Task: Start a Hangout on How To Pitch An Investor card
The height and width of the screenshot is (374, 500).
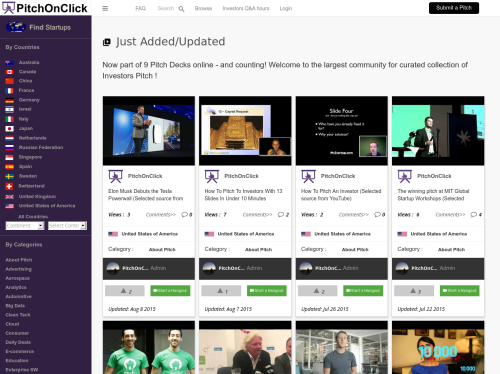Action: (x=363, y=291)
